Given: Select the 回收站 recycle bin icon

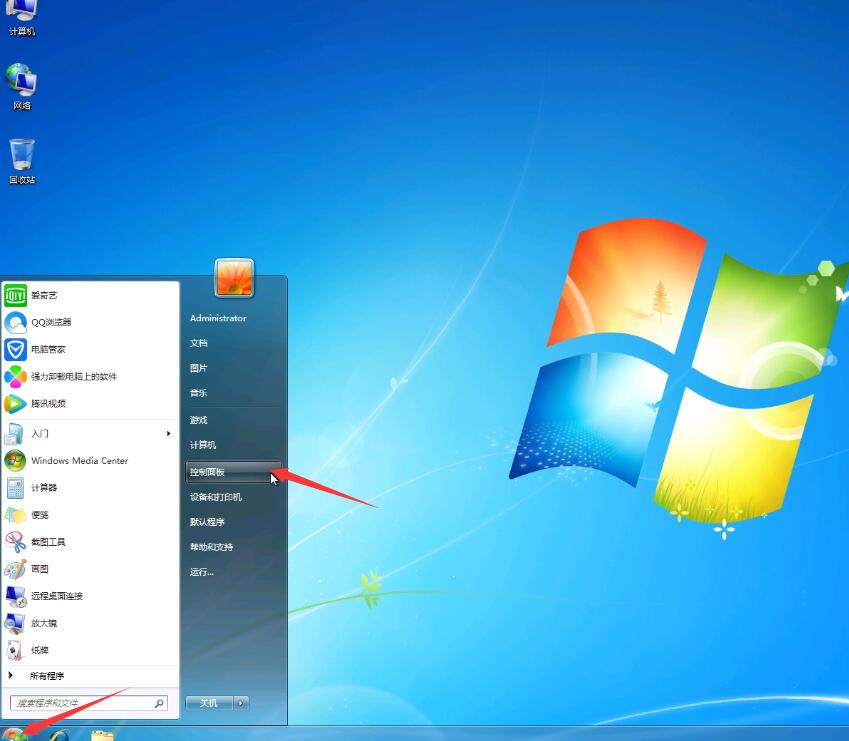Looking at the screenshot, I should pos(22,161).
